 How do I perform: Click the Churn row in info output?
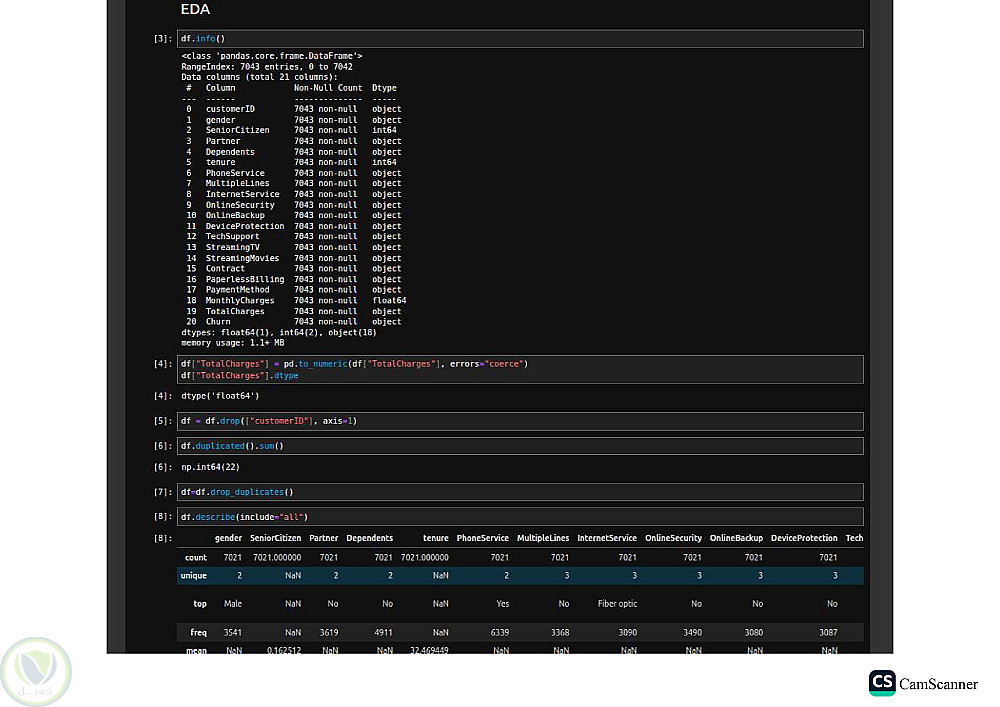click(x=294, y=322)
